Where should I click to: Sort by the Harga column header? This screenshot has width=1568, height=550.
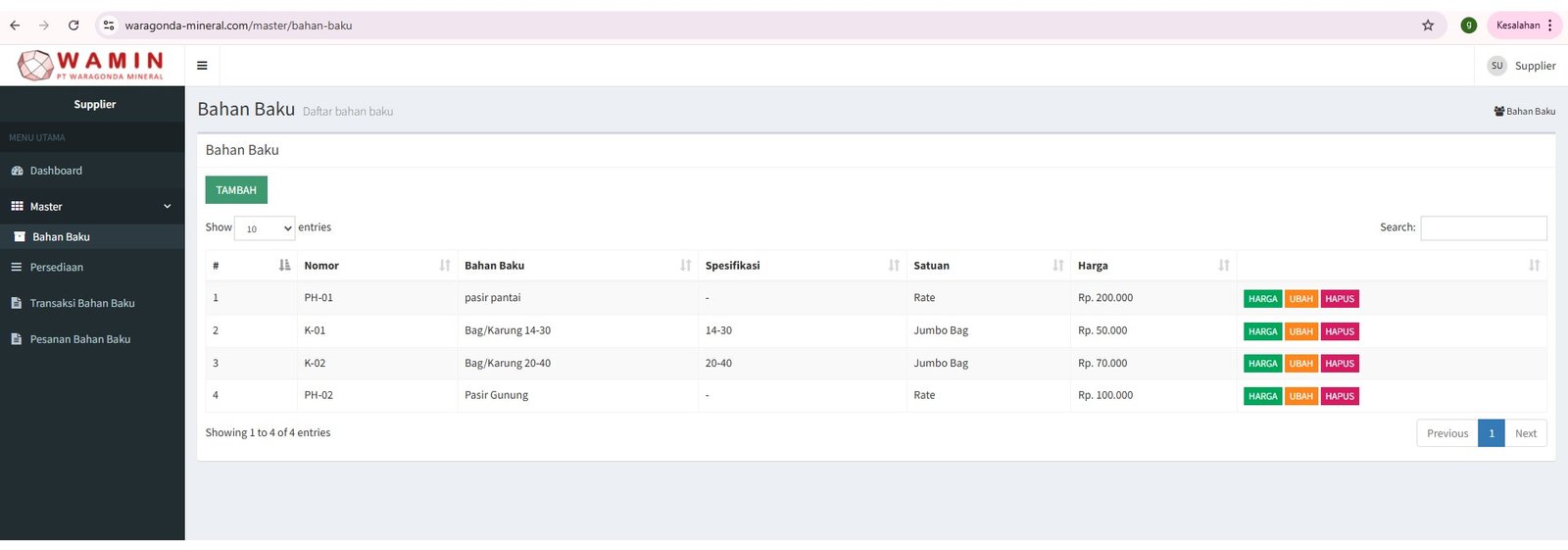1153,266
